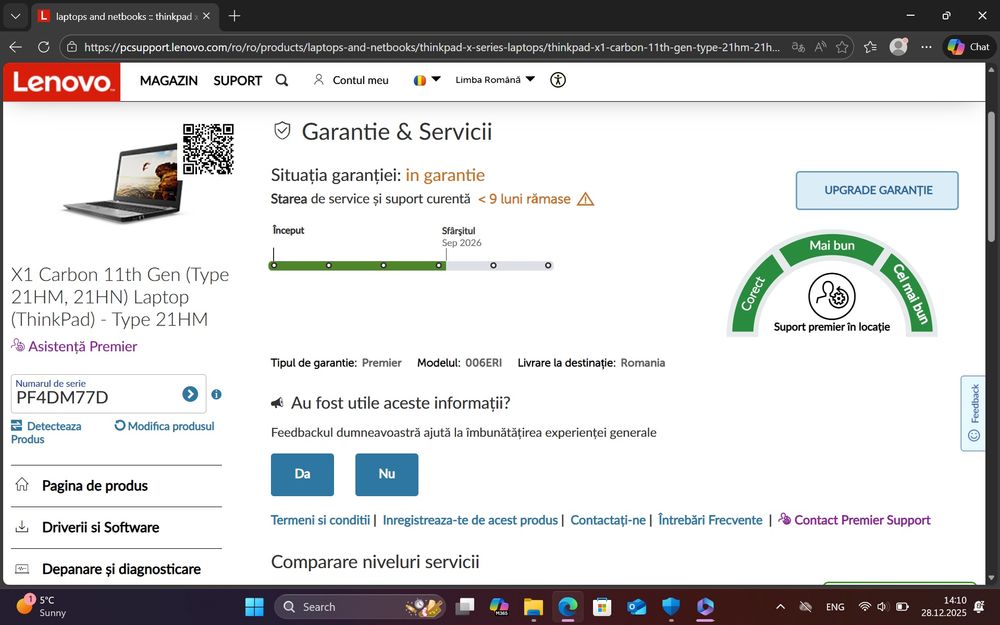Screen dimensions: 1000x625
Task: Click the Lenovo logo
Action: (x=61, y=82)
